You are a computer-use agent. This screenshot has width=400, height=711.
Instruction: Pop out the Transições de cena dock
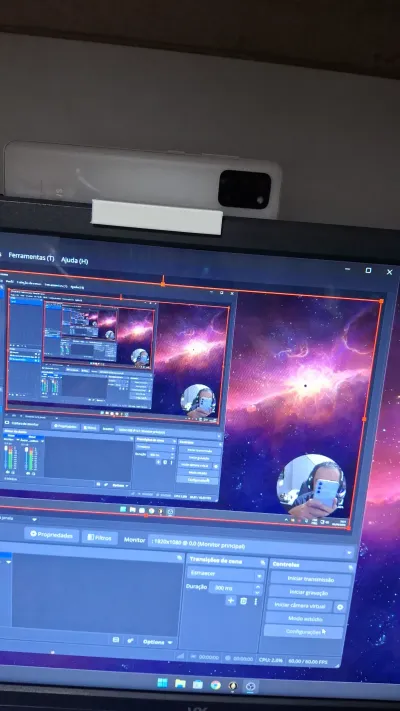coord(263,563)
